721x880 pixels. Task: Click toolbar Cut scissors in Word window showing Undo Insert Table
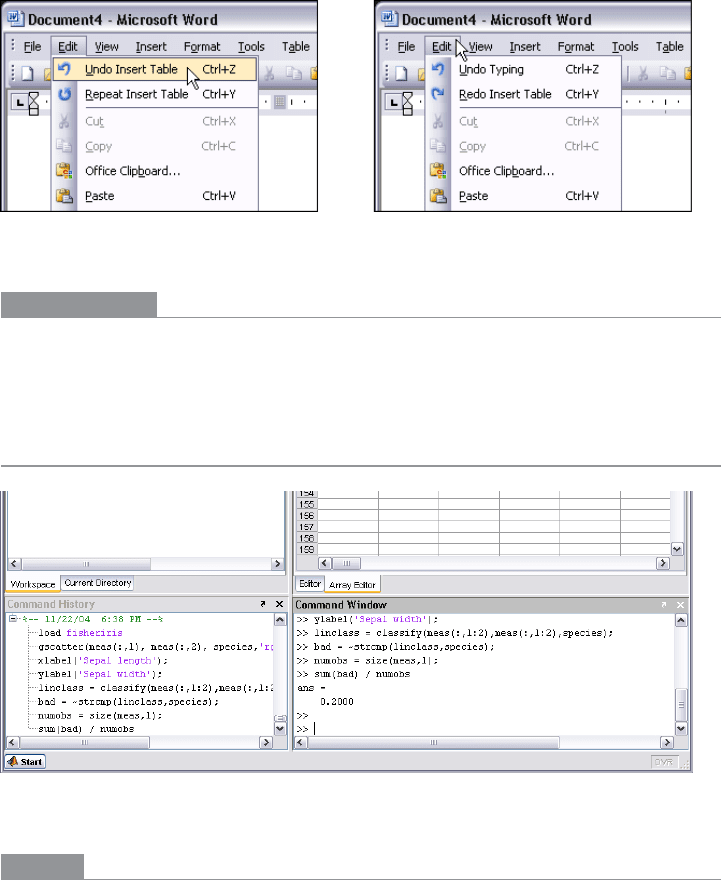click(269, 74)
